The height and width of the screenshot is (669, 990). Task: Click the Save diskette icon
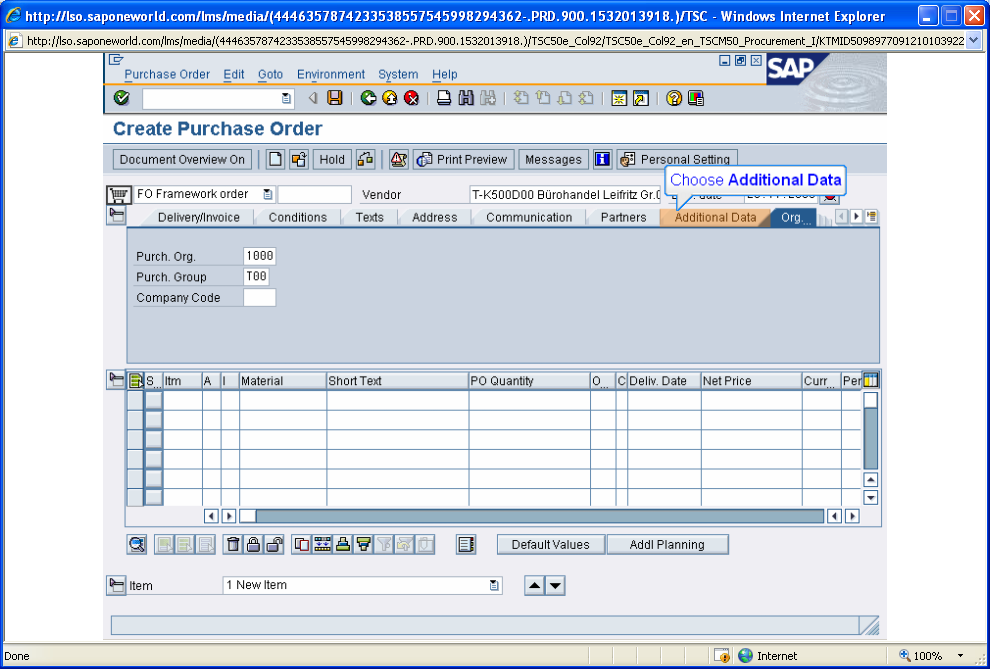335,98
